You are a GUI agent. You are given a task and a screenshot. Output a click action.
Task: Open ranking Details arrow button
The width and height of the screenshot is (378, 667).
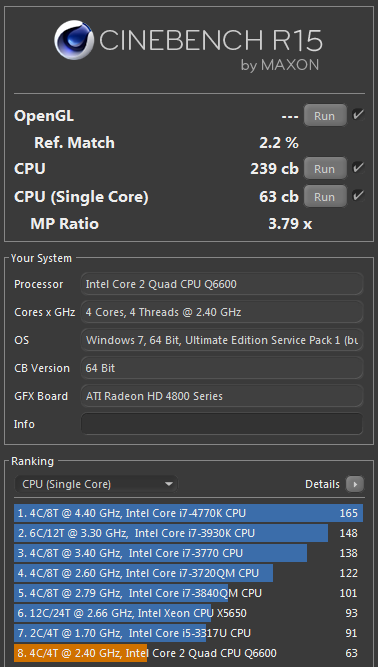(355, 484)
